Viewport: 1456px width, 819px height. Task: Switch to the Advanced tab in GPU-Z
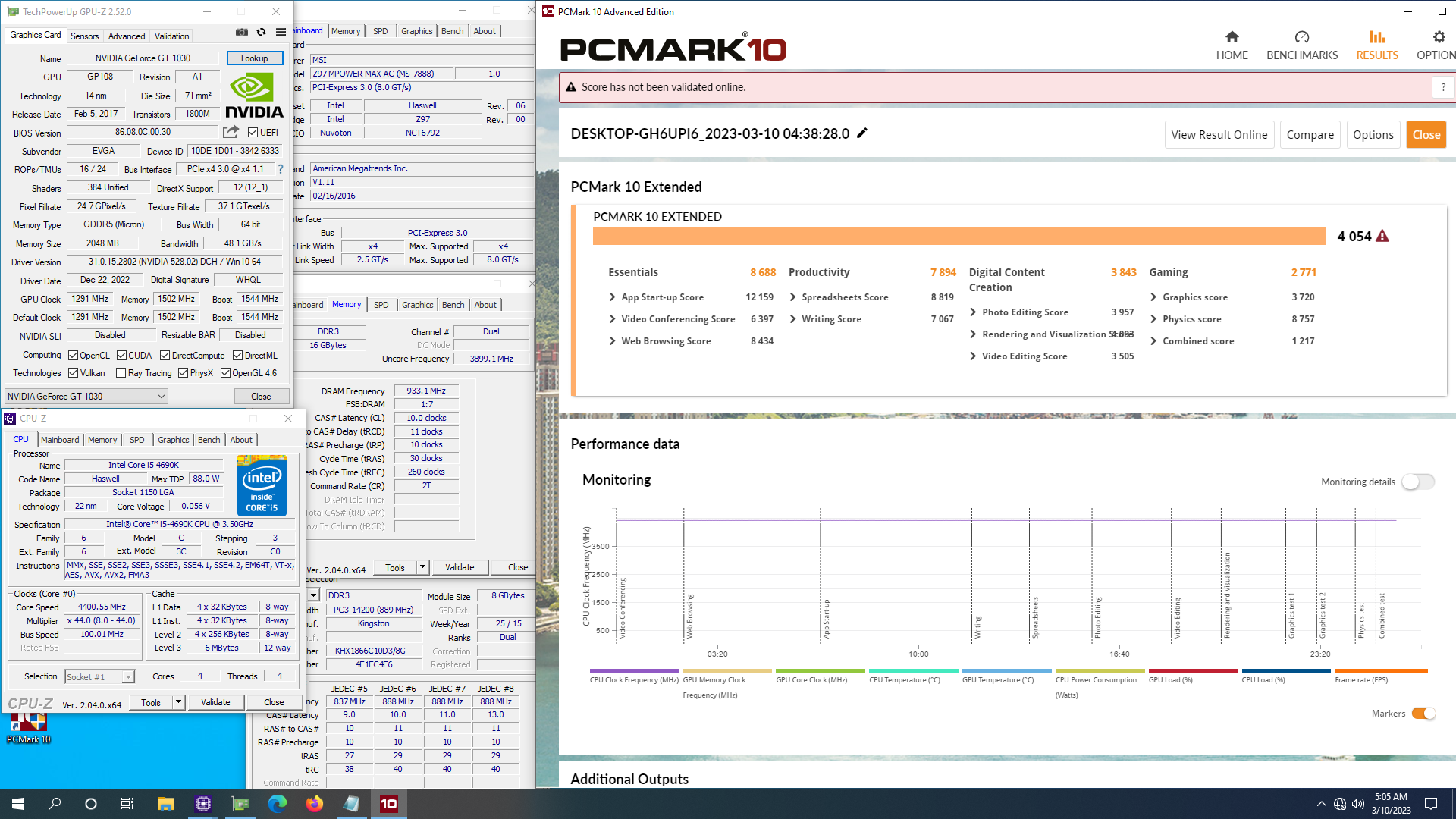point(127,36)
